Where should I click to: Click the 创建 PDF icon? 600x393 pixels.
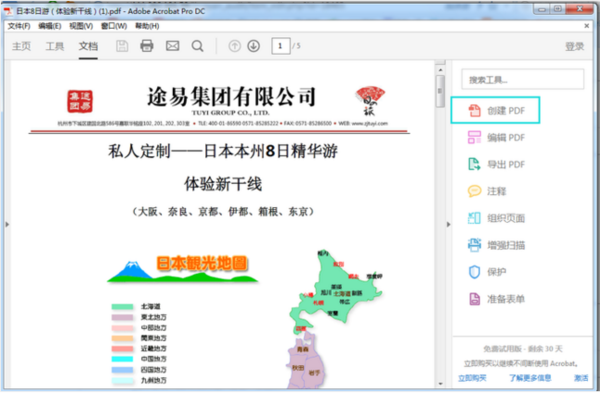coord(474,111)
